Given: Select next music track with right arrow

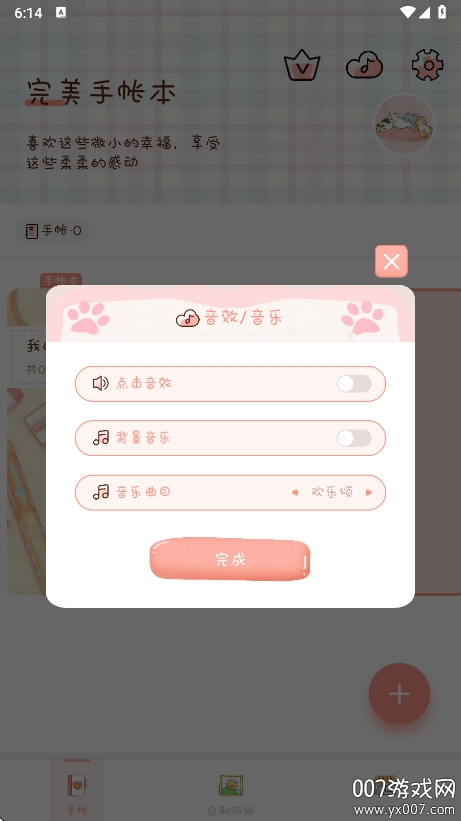Looking at the screenshot, I should tap(369, 492).
